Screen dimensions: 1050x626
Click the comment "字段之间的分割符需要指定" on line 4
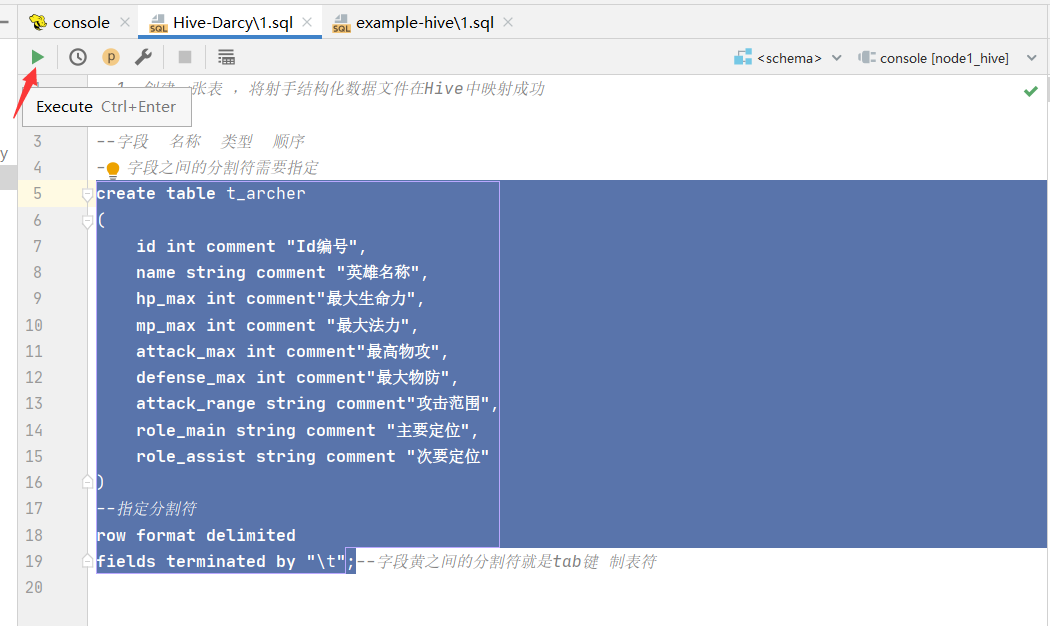tap(223, 167)
